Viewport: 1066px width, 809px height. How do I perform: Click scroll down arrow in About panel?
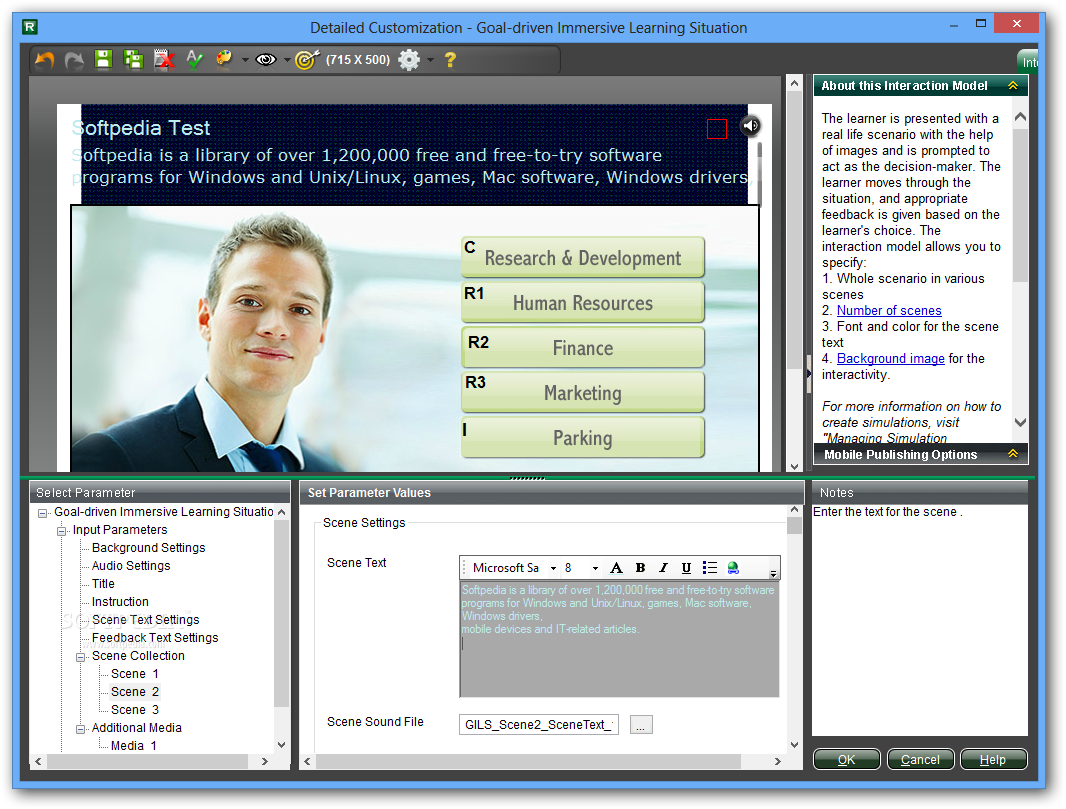(x=1020, y=422)
